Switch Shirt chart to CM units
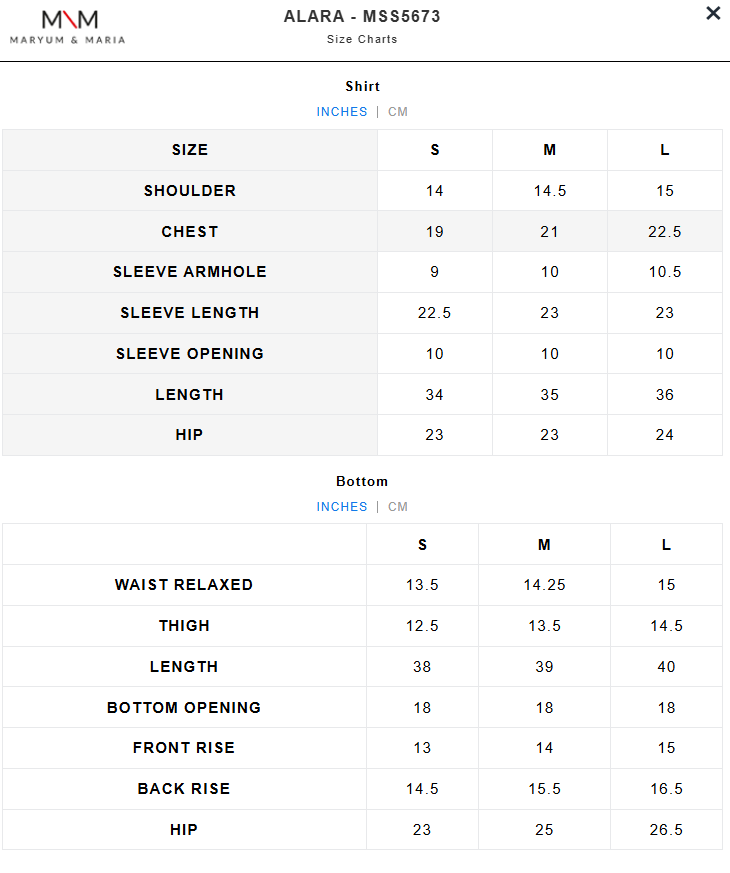The image size is (730, 873). 398,112
